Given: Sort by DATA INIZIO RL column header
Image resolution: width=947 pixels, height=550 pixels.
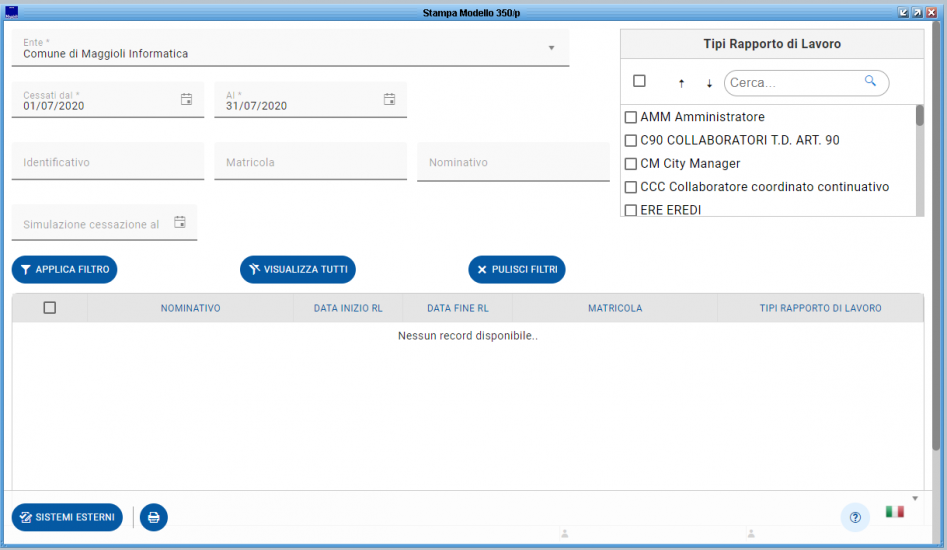Looking at the screenshot, I should point(348,308).
